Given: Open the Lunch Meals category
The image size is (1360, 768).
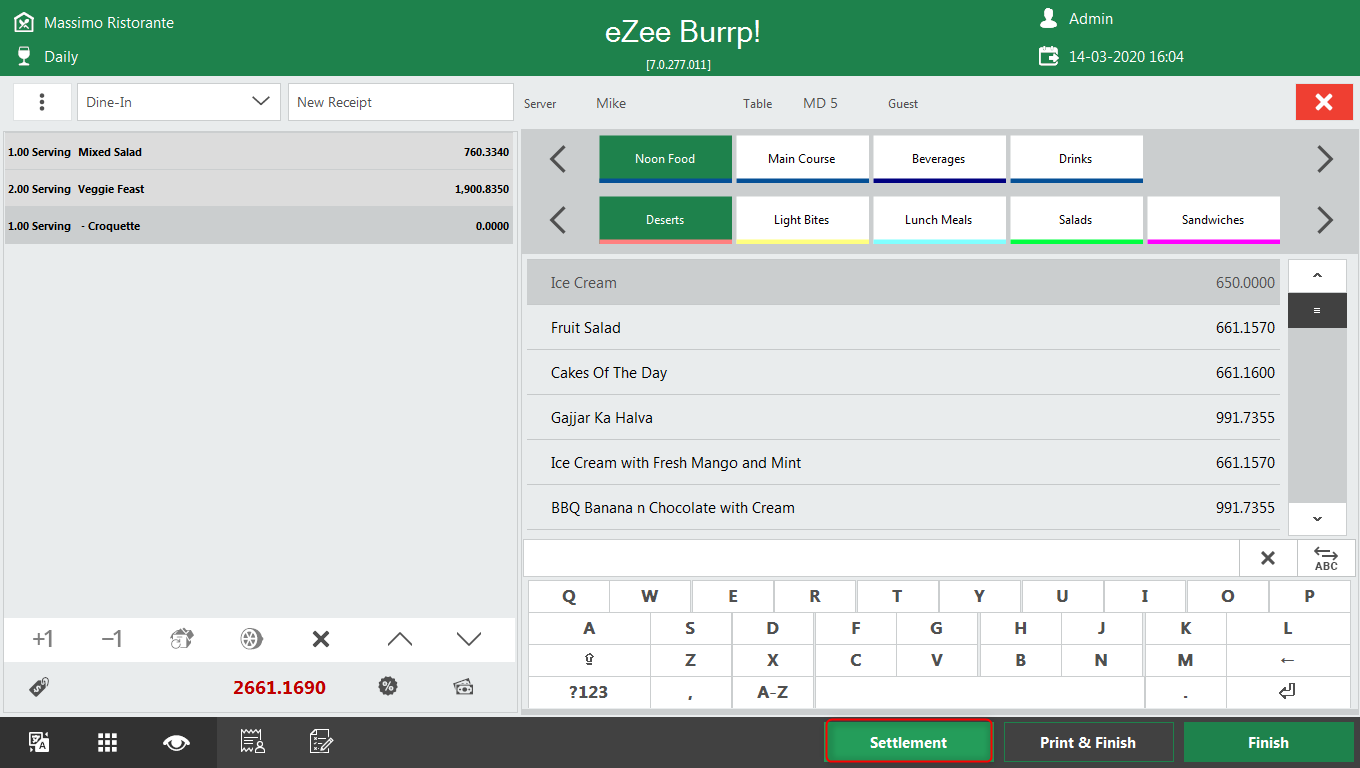Looking at the screenshot, I should [939, 220].
